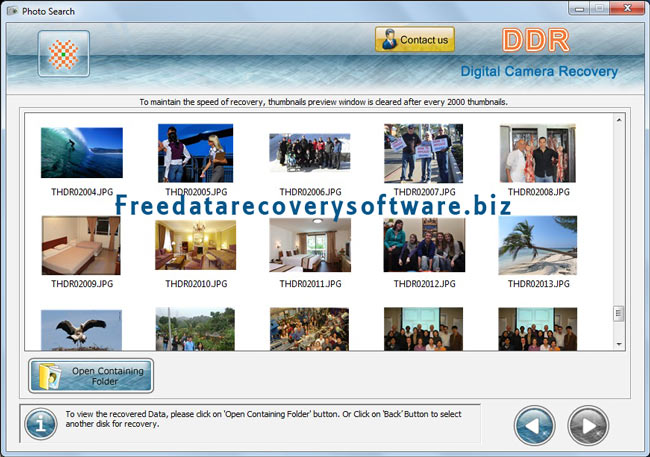Click the file name THDR02010.JPG
Viewport: 650px width, 457px height.
pos(196,284)
